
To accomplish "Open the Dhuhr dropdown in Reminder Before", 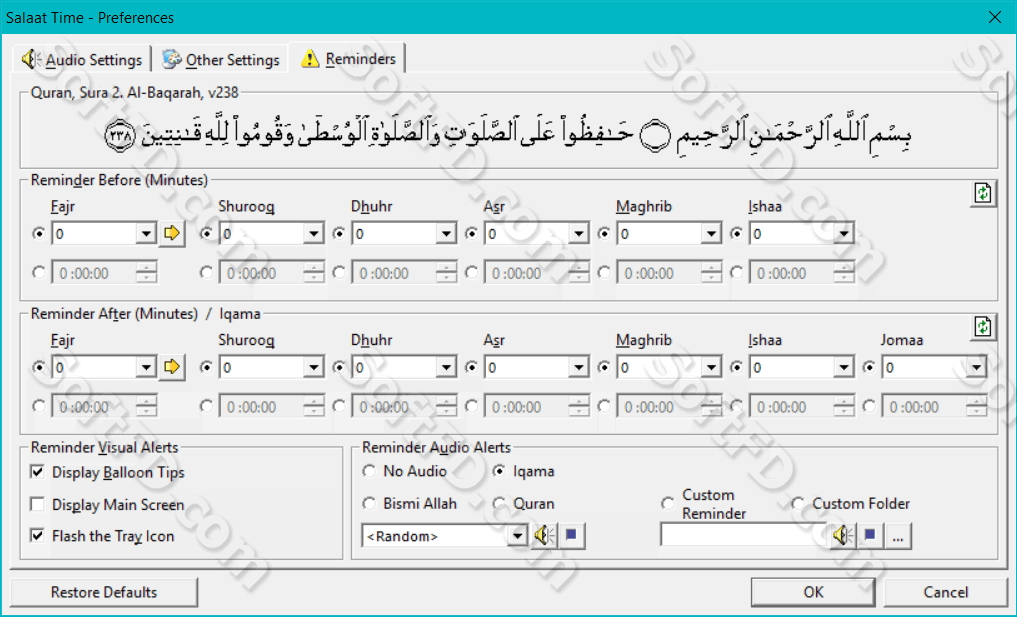I will [x=446, y=234].
